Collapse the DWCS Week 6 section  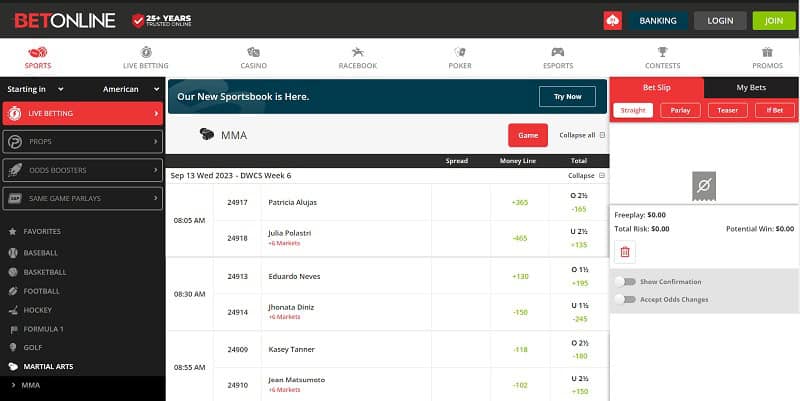coord(586,176)
